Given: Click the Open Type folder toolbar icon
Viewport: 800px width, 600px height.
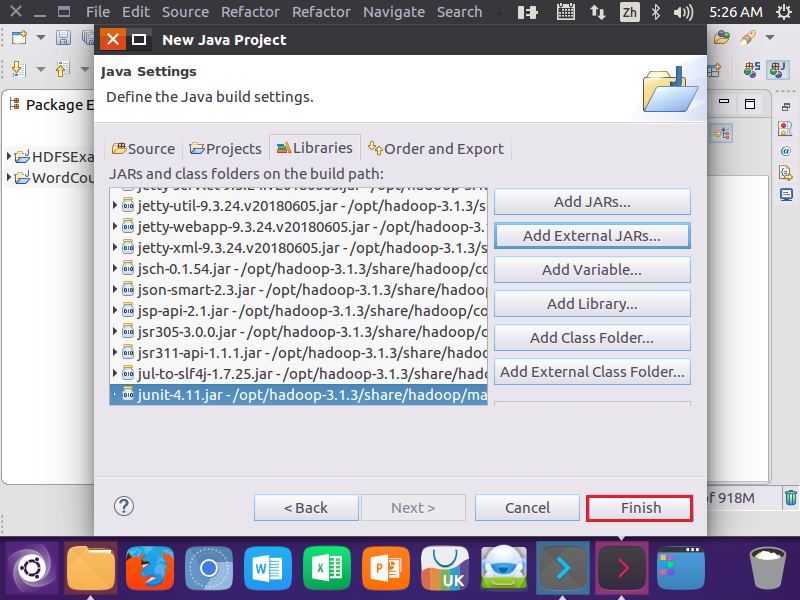Looking at the screenshot, I should 721,37.
